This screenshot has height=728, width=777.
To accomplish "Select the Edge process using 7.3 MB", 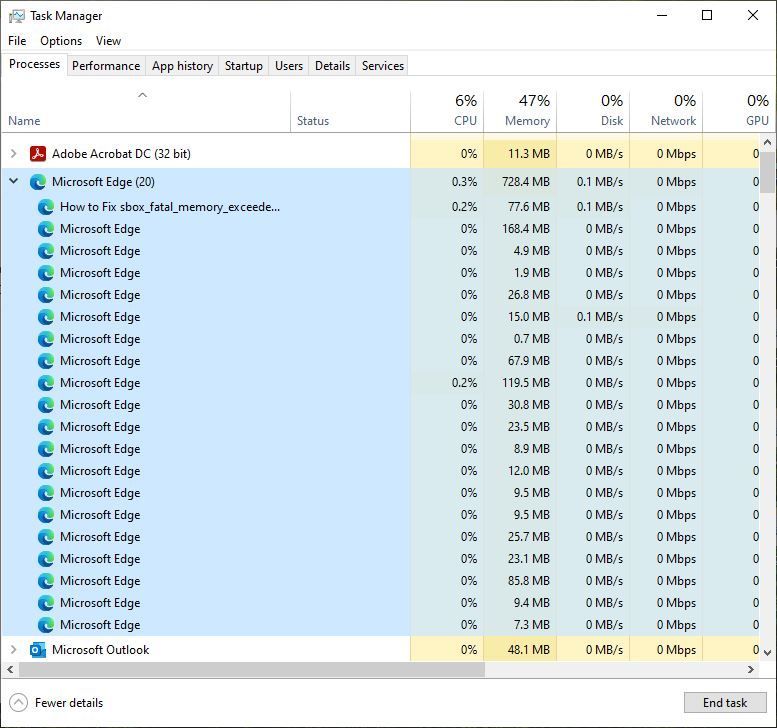I will click(x=380, y=624).
